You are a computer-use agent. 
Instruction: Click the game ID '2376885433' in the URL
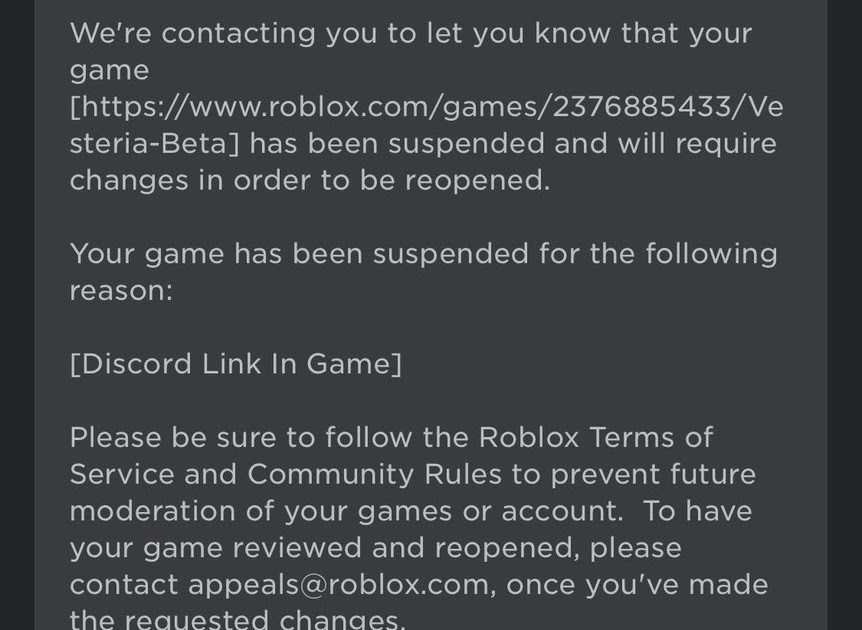(641, 107)
